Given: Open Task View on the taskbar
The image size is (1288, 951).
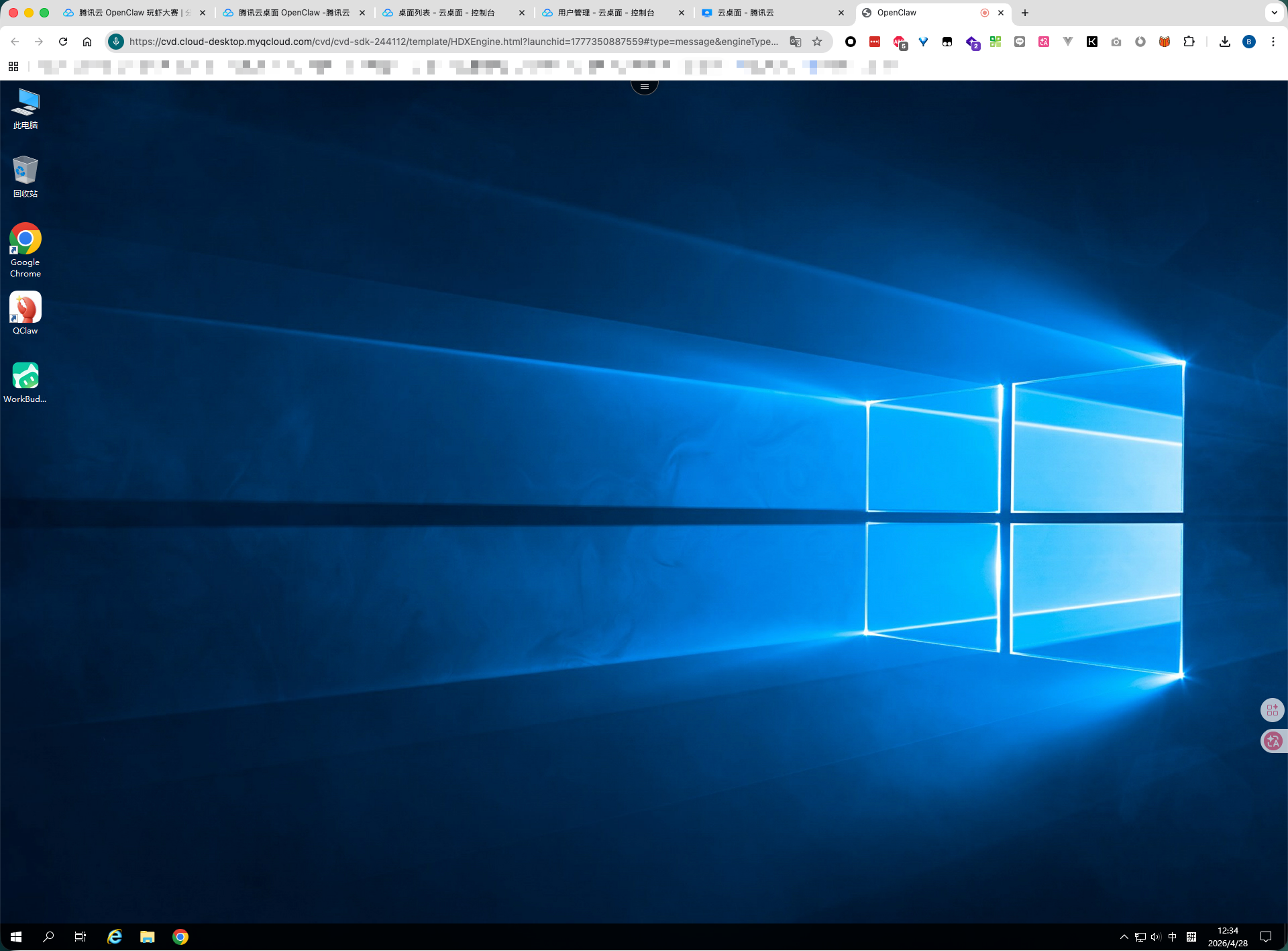Looking at the screenshot, I should point(80,937).
